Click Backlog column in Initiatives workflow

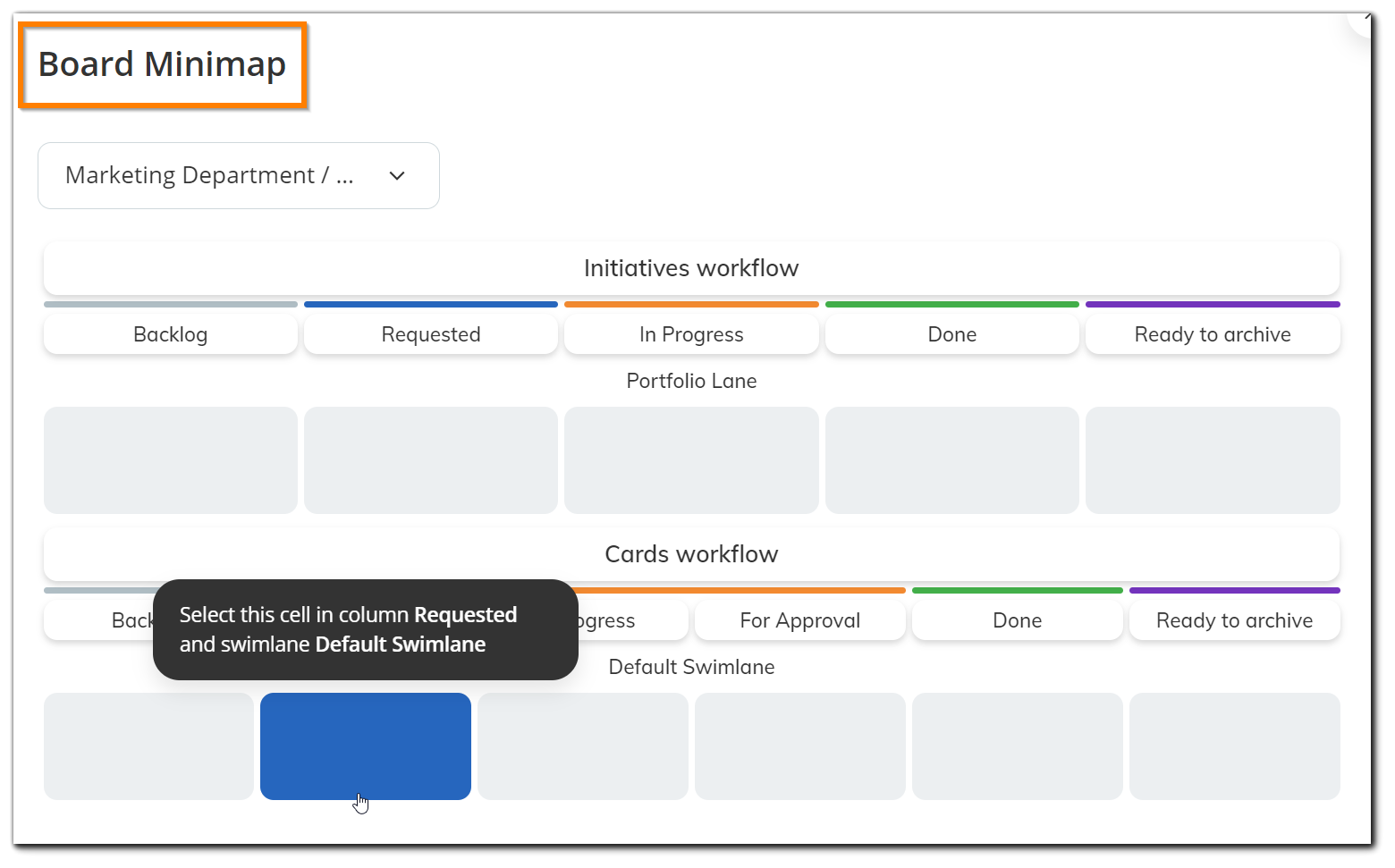click(170, 334)
